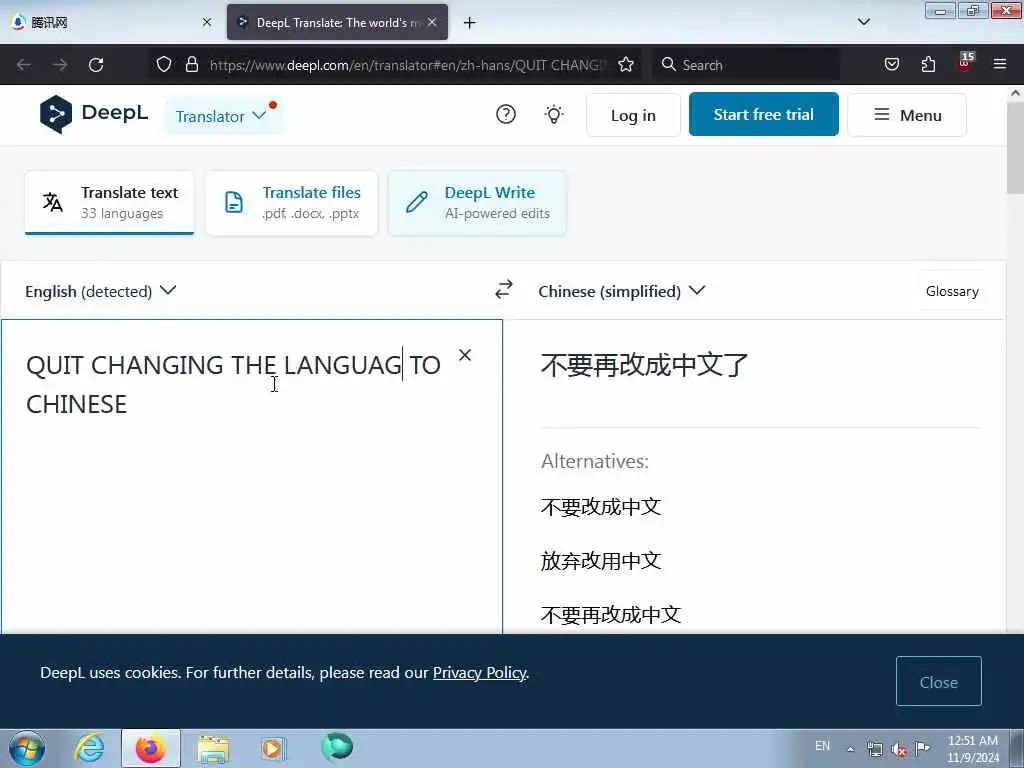
Task: Close the DeepL Translate tab
Action: [x=432, y=22]
